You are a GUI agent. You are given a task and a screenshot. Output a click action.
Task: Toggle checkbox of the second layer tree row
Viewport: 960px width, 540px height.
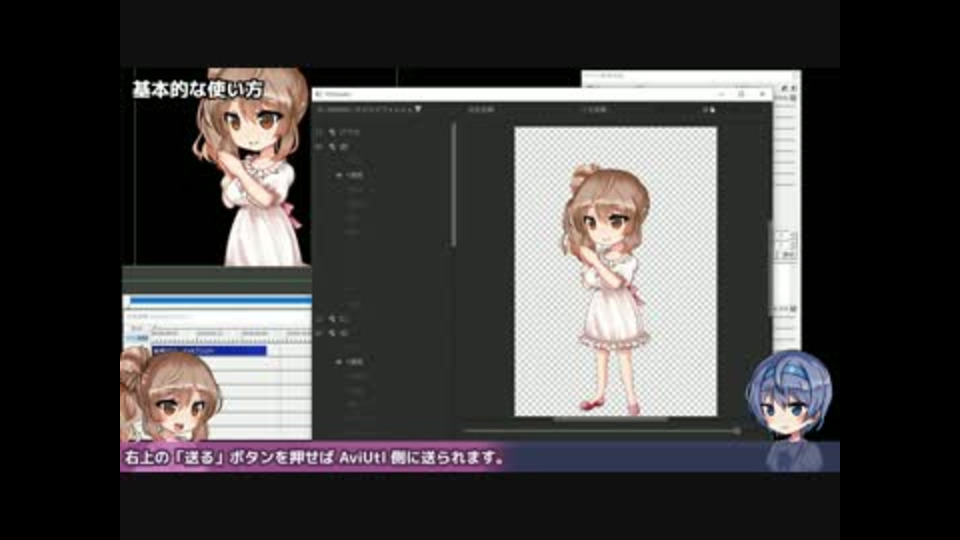tap(319, 147)
